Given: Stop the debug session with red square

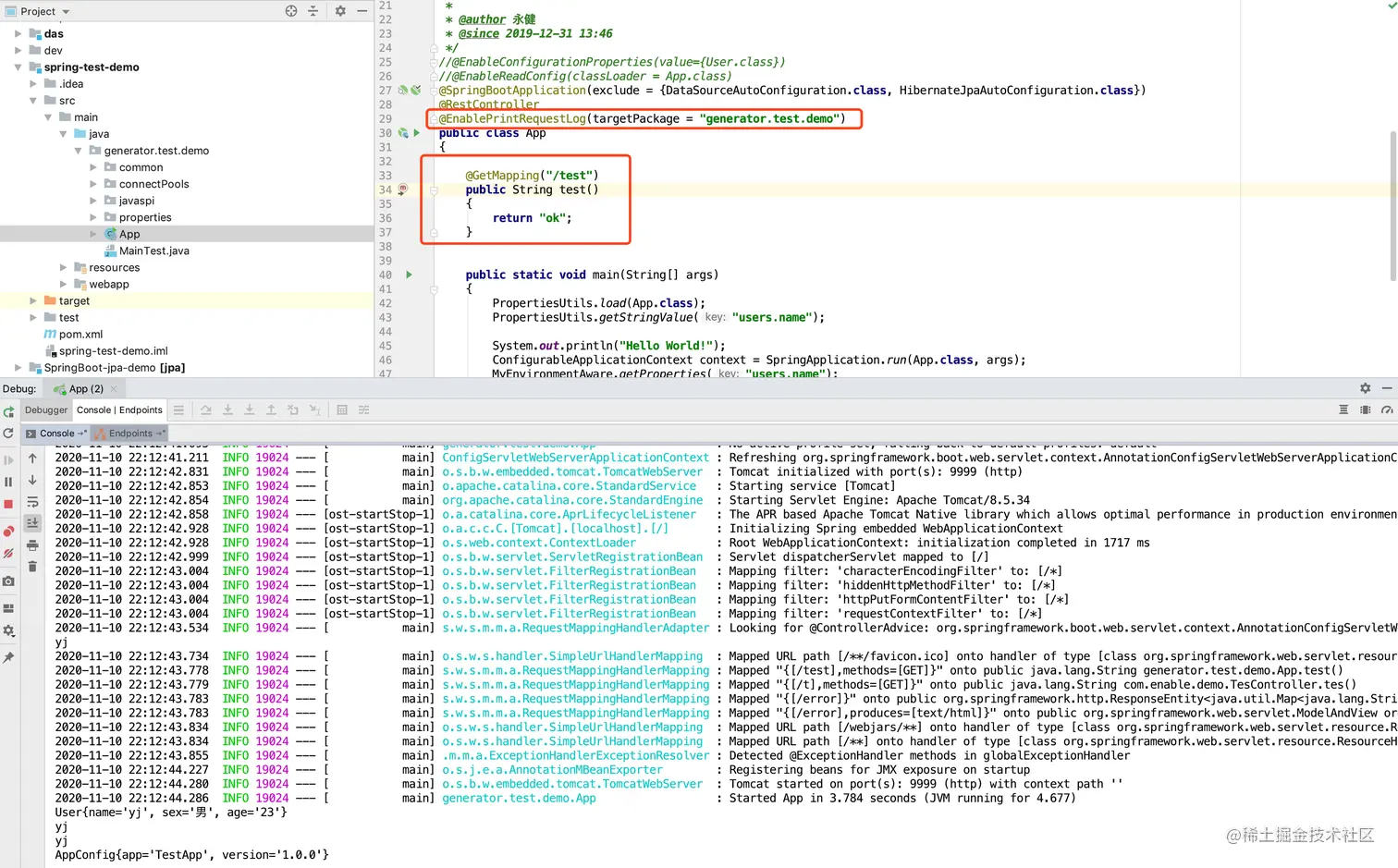Looking at the screenshot, I should click(x=8, y=505).
